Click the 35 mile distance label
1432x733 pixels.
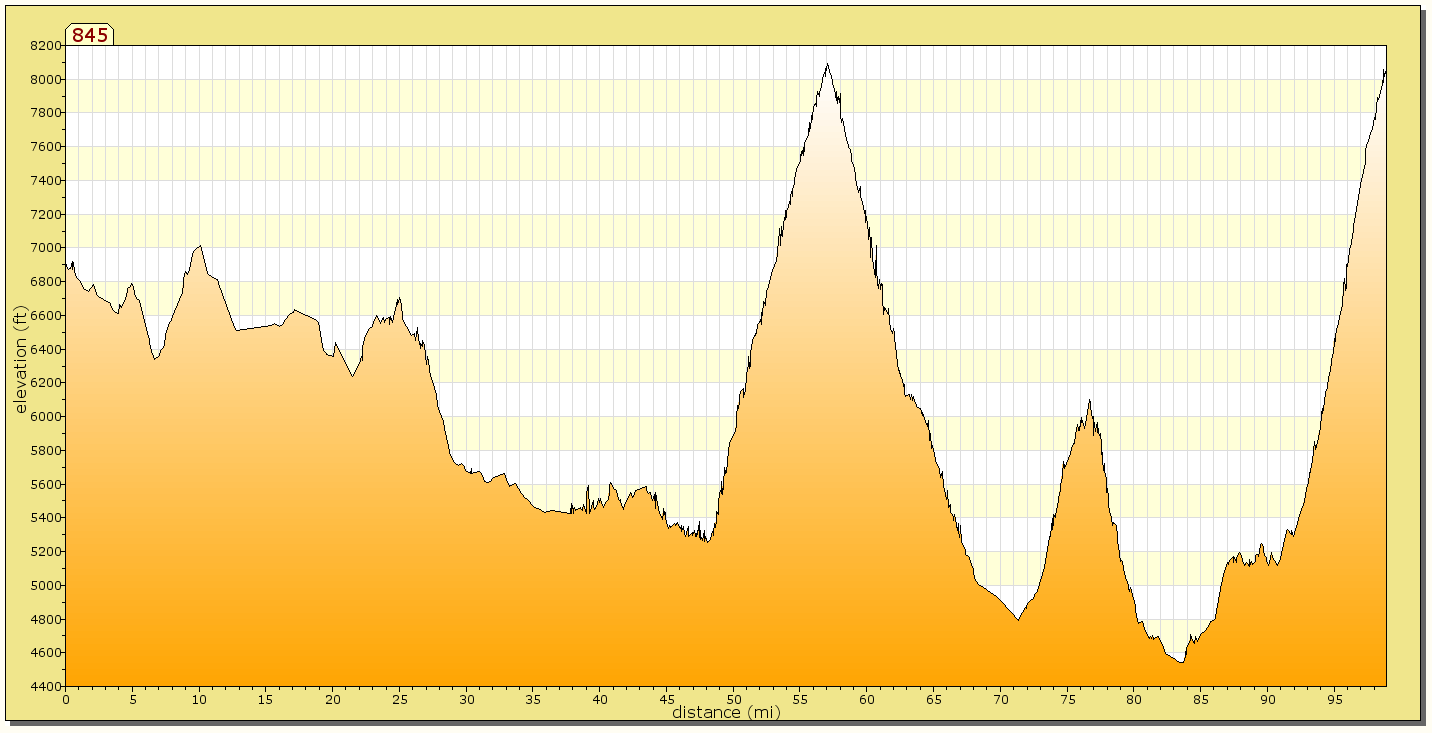tap(533, 700)
